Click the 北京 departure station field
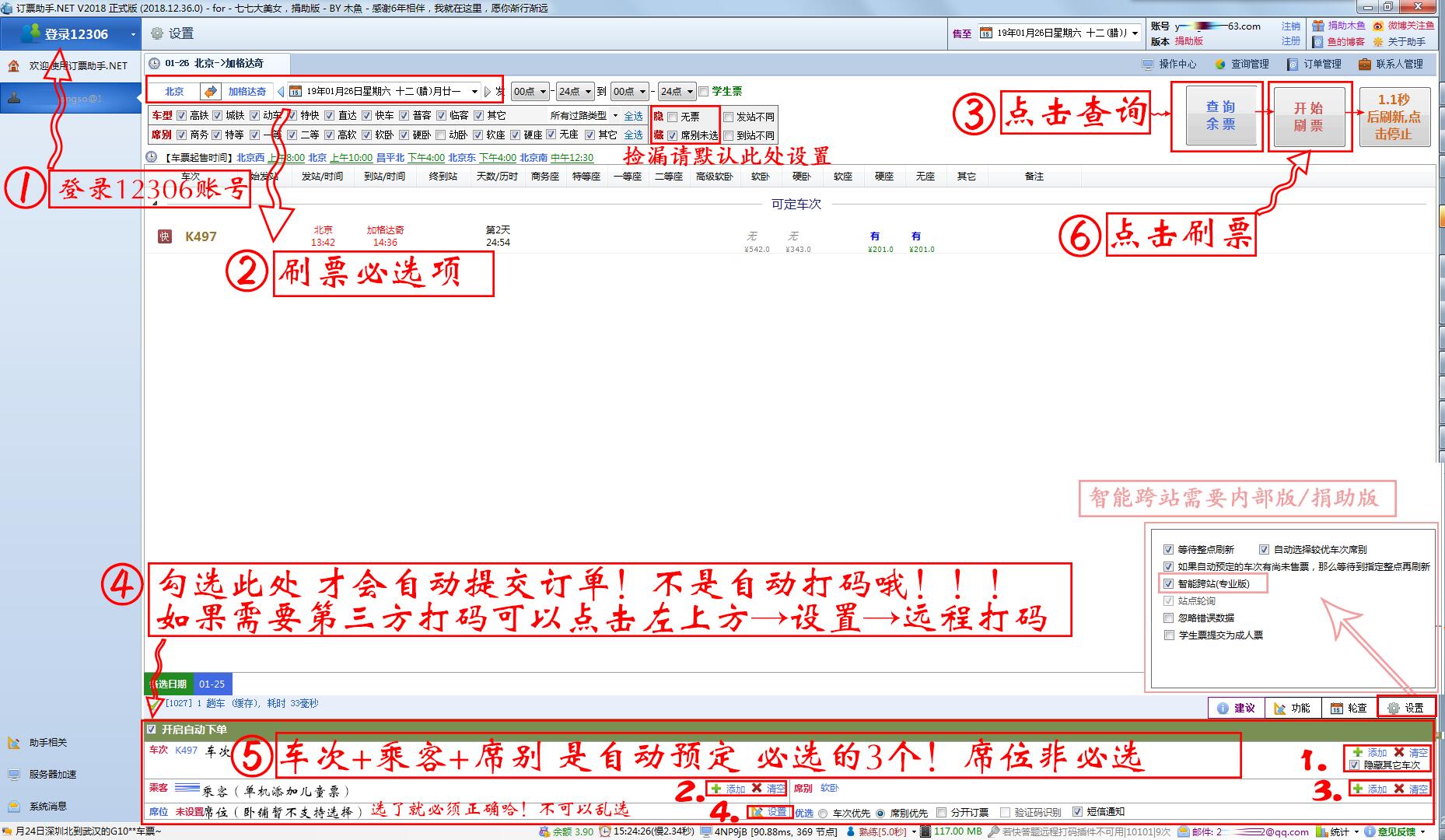 pyautogui.click(x=174, y=92)
